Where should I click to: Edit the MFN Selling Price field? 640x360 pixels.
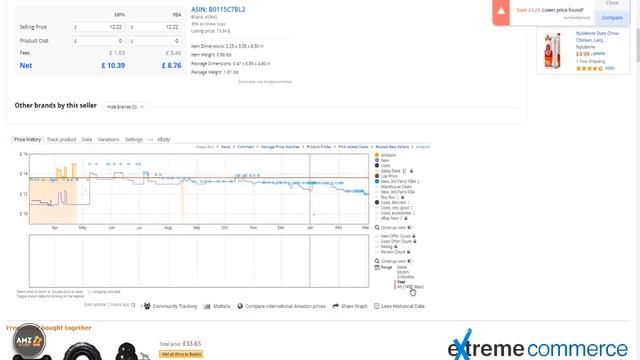coord(98,27)
